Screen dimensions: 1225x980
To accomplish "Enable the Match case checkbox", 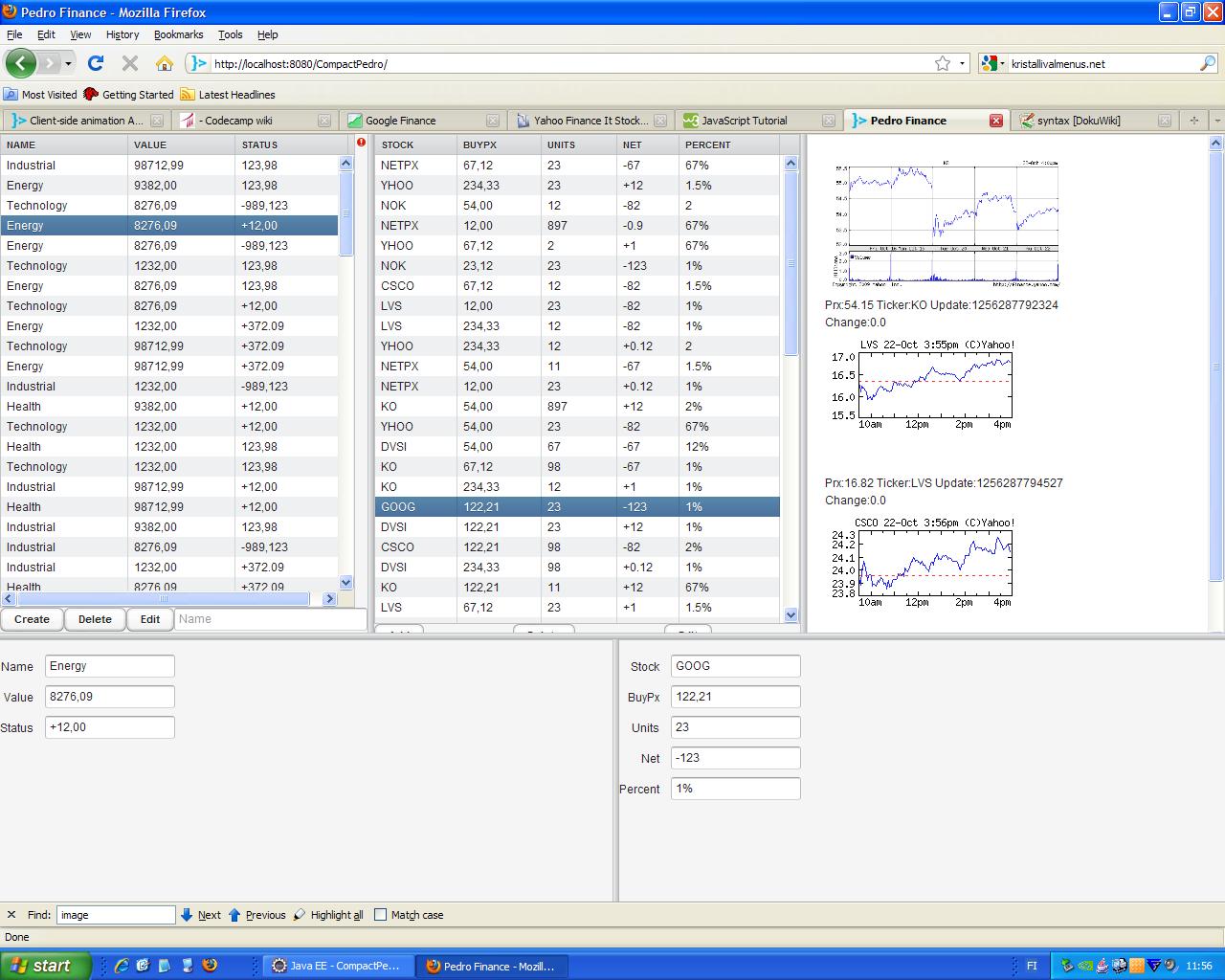I will click(380, 915).
